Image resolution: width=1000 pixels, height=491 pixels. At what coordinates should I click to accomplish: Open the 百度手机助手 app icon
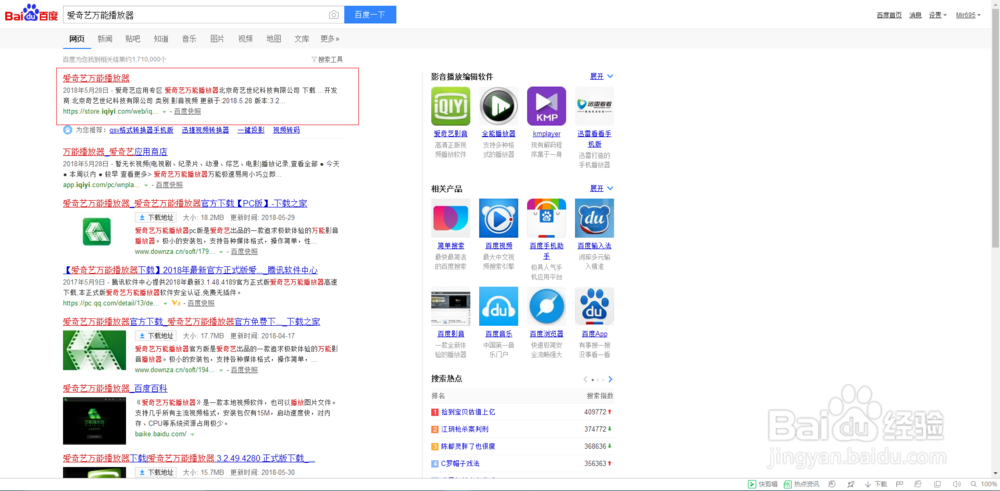tap(547, 218)
